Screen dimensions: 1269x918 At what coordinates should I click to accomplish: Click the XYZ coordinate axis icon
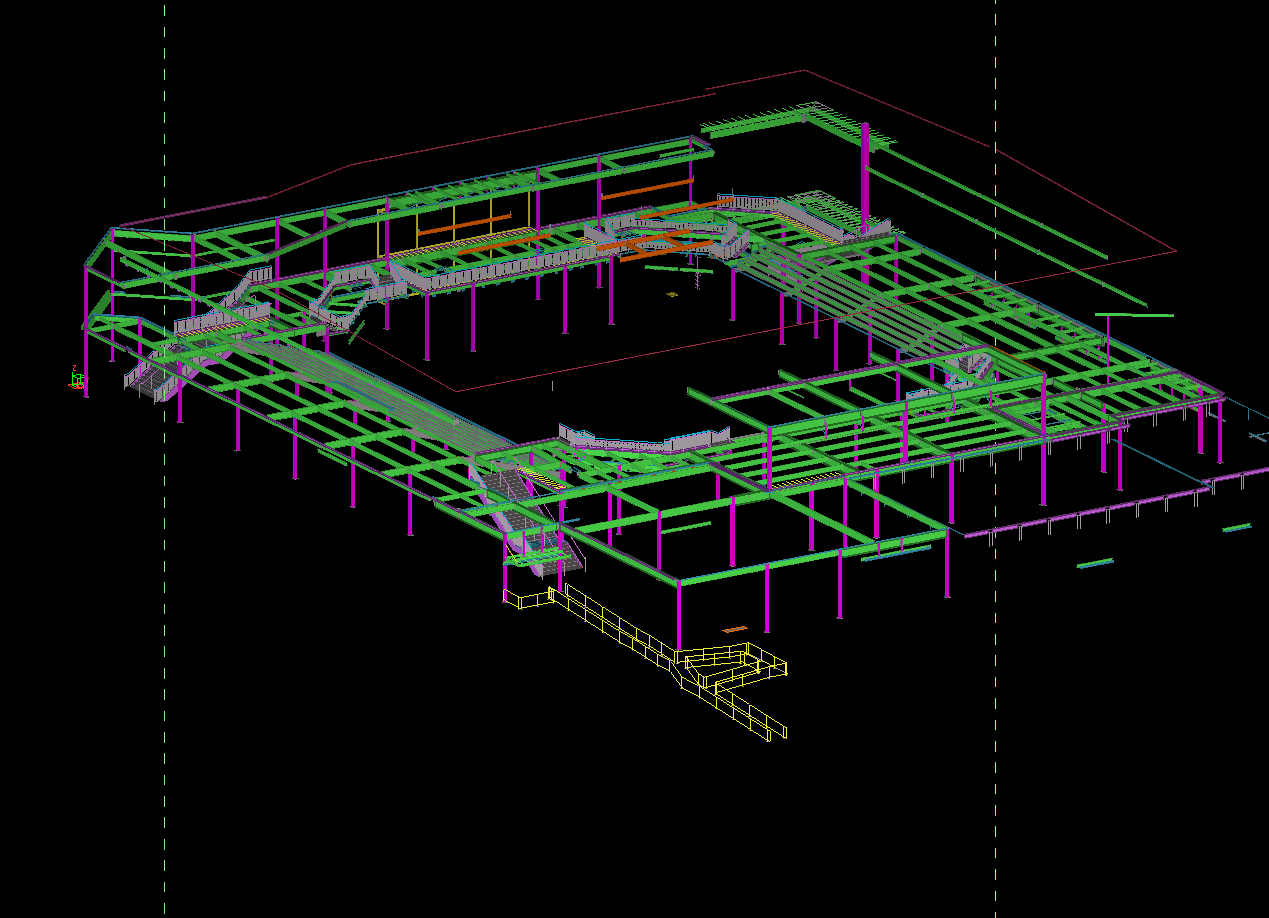point(77,379)
